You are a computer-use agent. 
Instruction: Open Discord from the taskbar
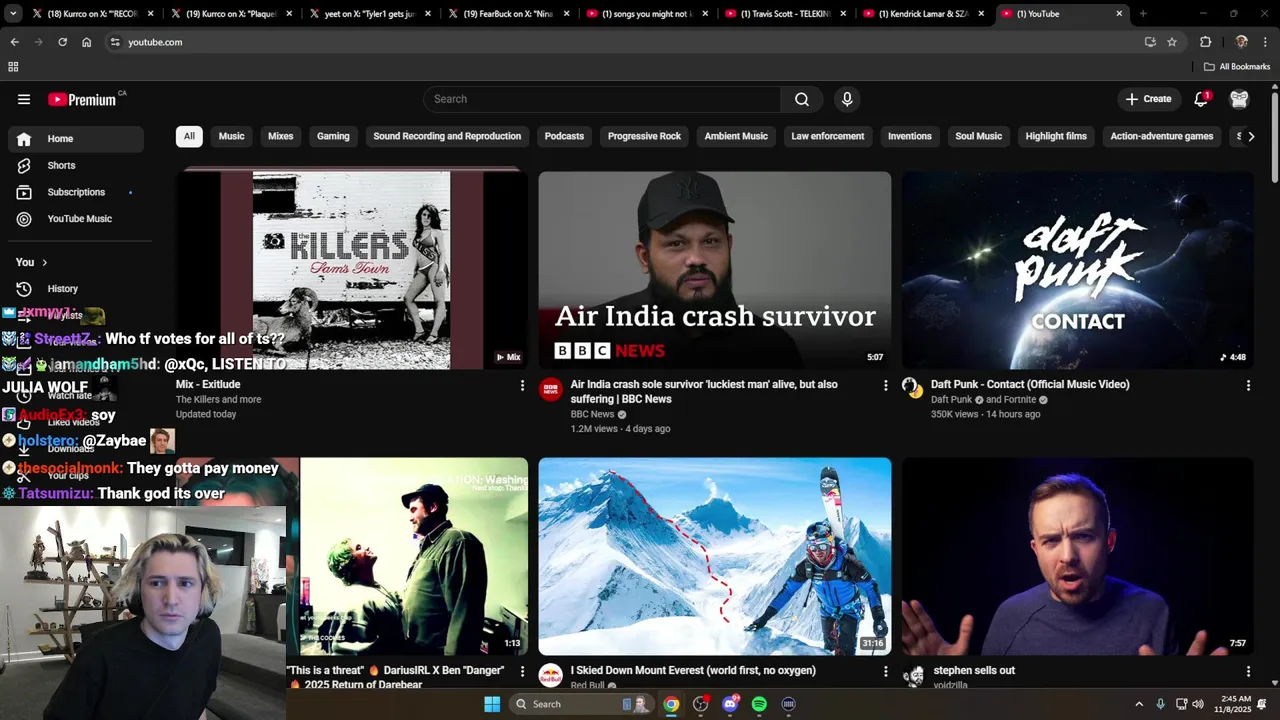730,704
